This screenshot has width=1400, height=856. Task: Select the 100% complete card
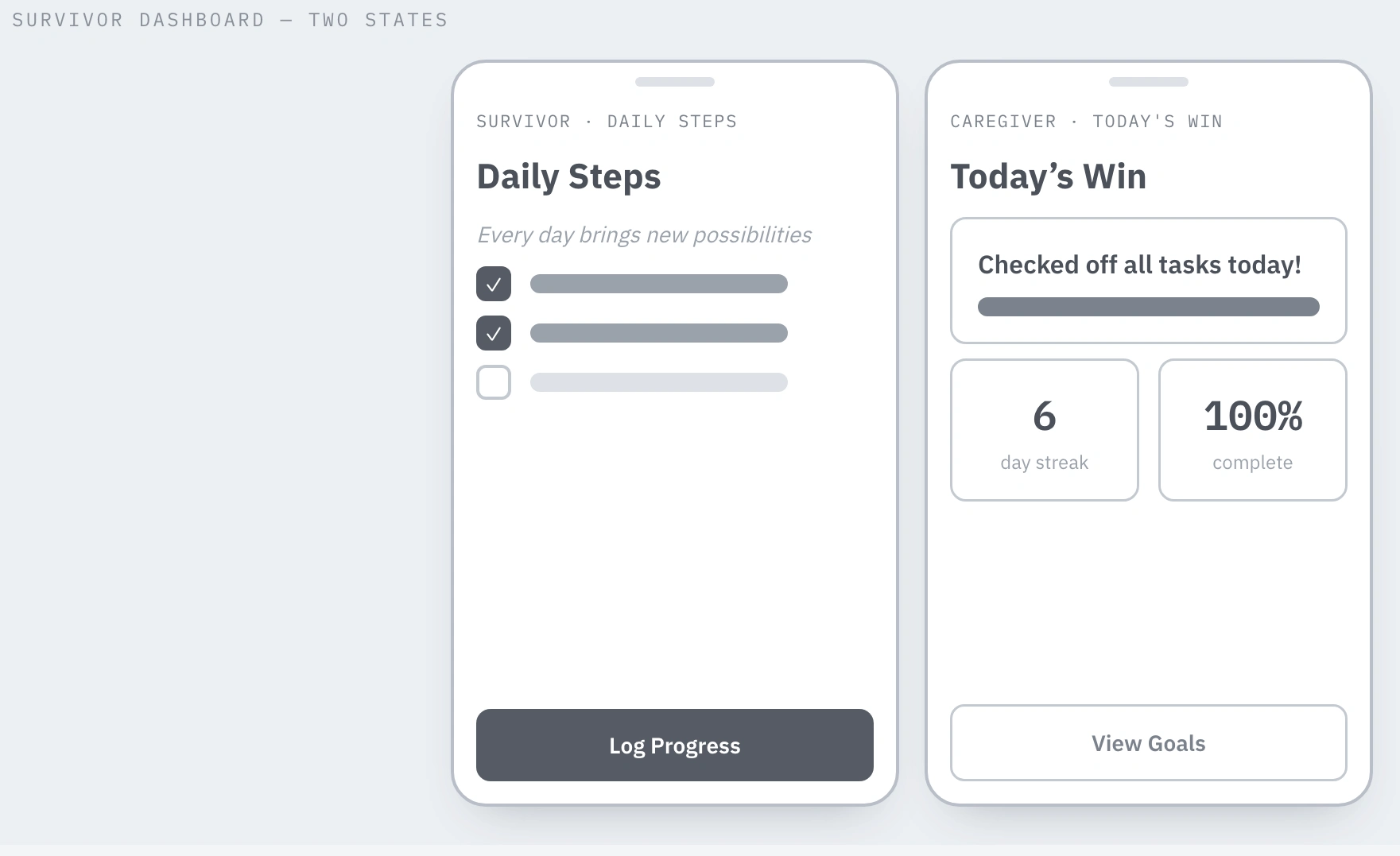click(1253, 430)
